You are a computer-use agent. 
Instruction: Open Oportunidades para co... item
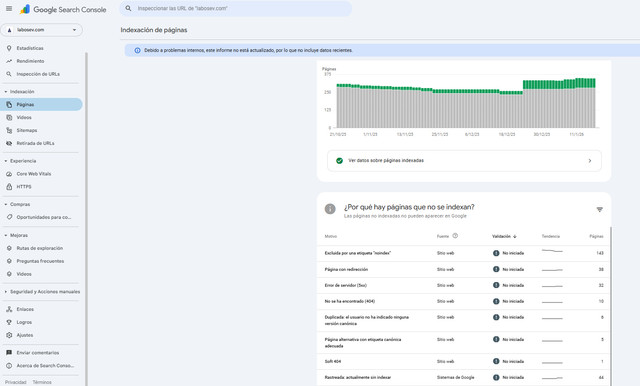click(44, 217)
